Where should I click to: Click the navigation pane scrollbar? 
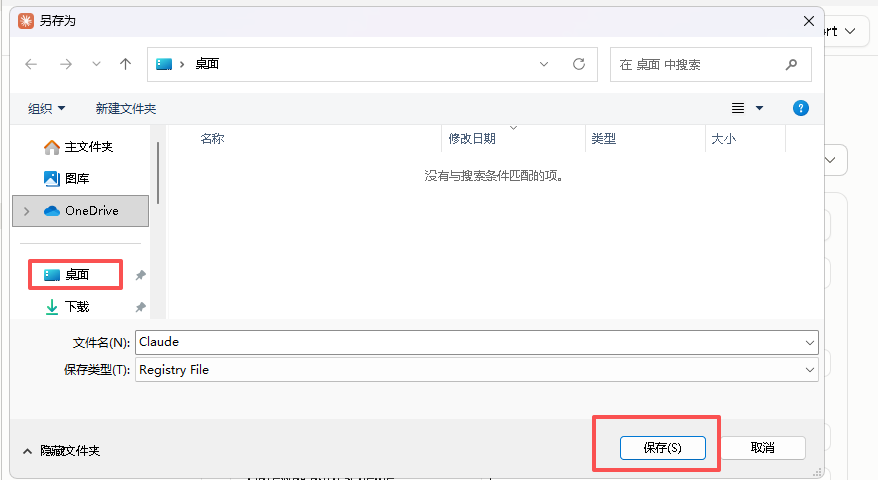pyautogui.click(x=158, y=173)
